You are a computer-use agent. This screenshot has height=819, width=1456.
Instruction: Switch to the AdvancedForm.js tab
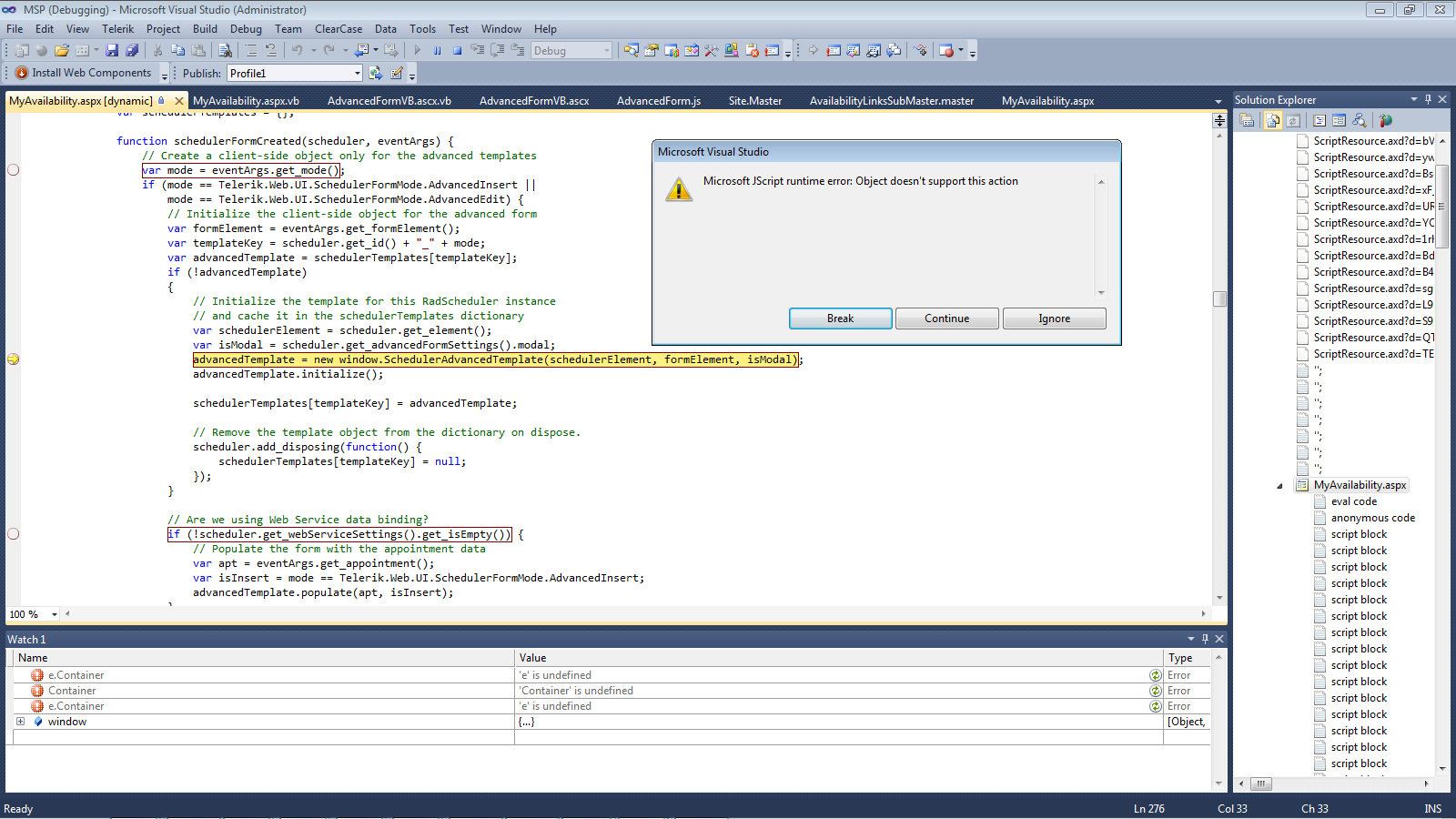[658, 101]
